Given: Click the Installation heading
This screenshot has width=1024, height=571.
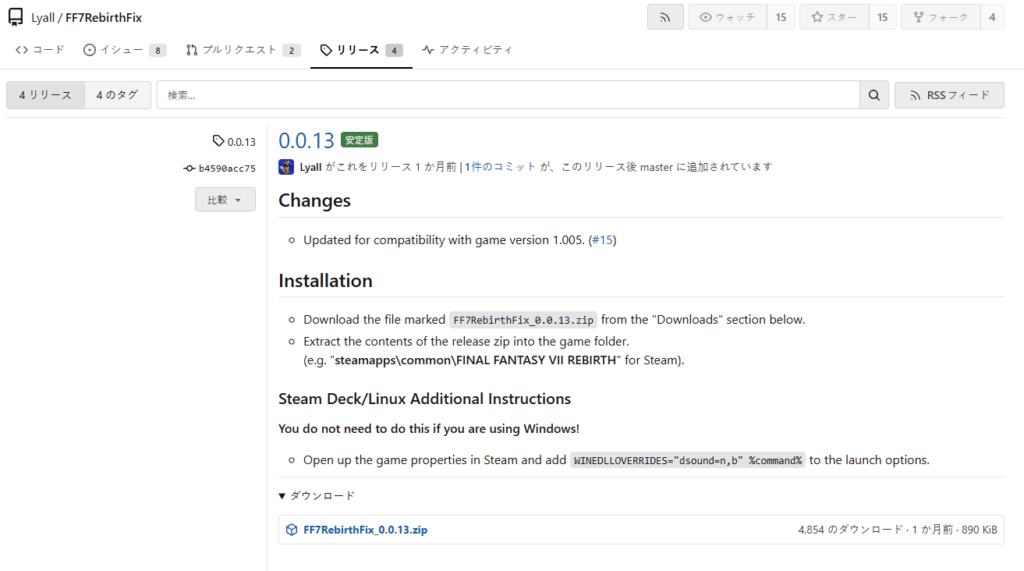Looking at the screenshot, I should click(325, 280).
